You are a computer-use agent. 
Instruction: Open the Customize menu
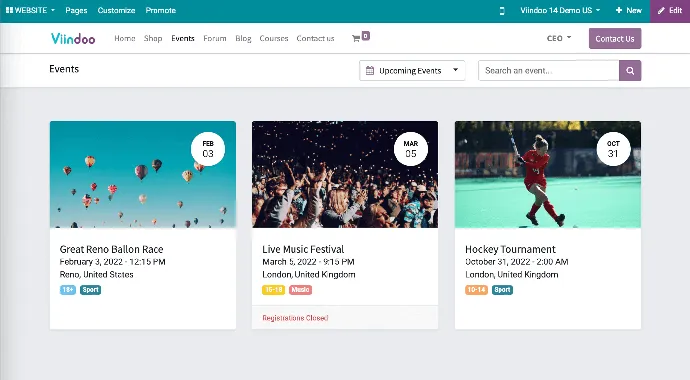tap(116, 10)
